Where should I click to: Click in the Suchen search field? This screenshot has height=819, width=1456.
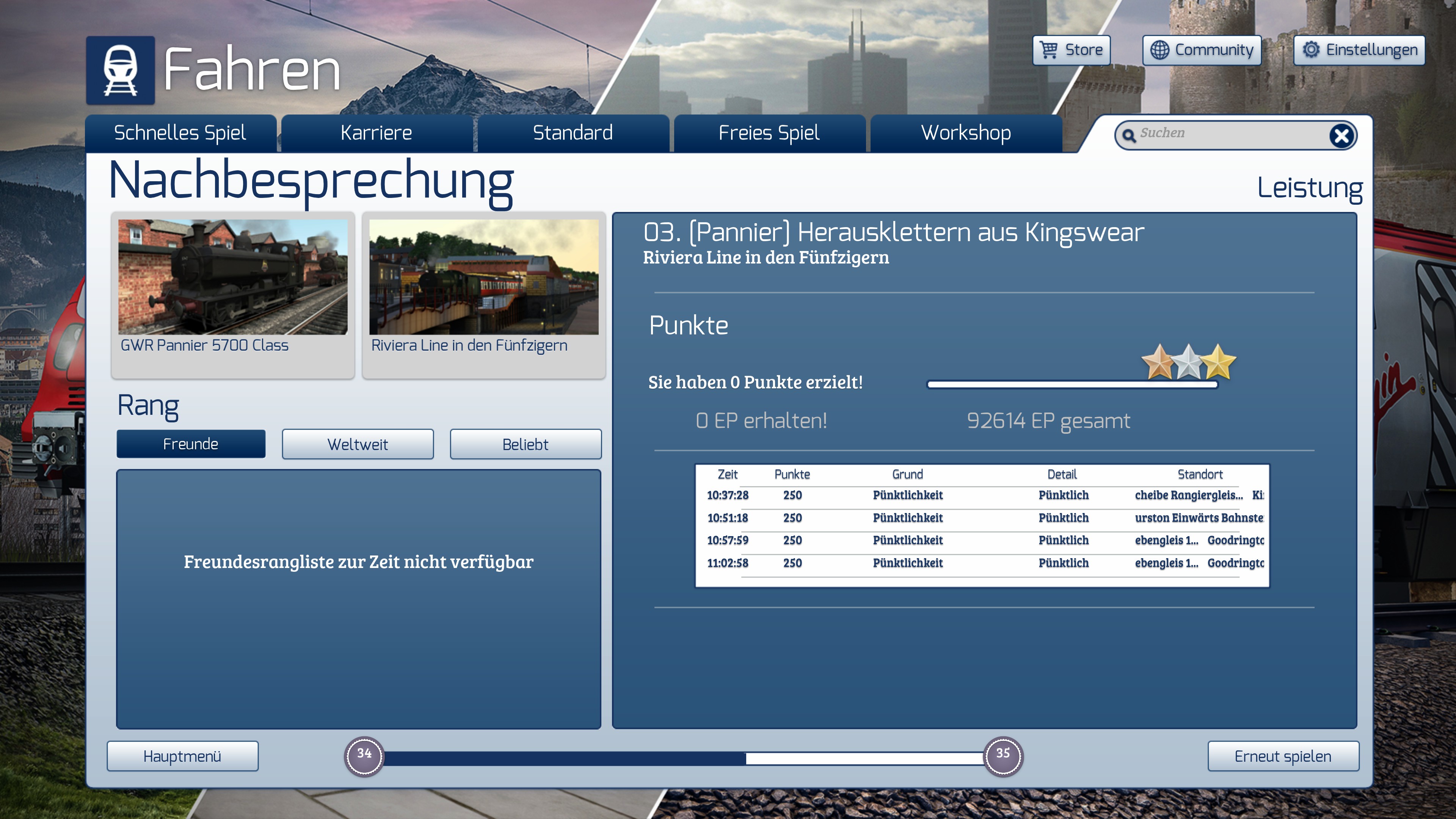coord(1227,135)
